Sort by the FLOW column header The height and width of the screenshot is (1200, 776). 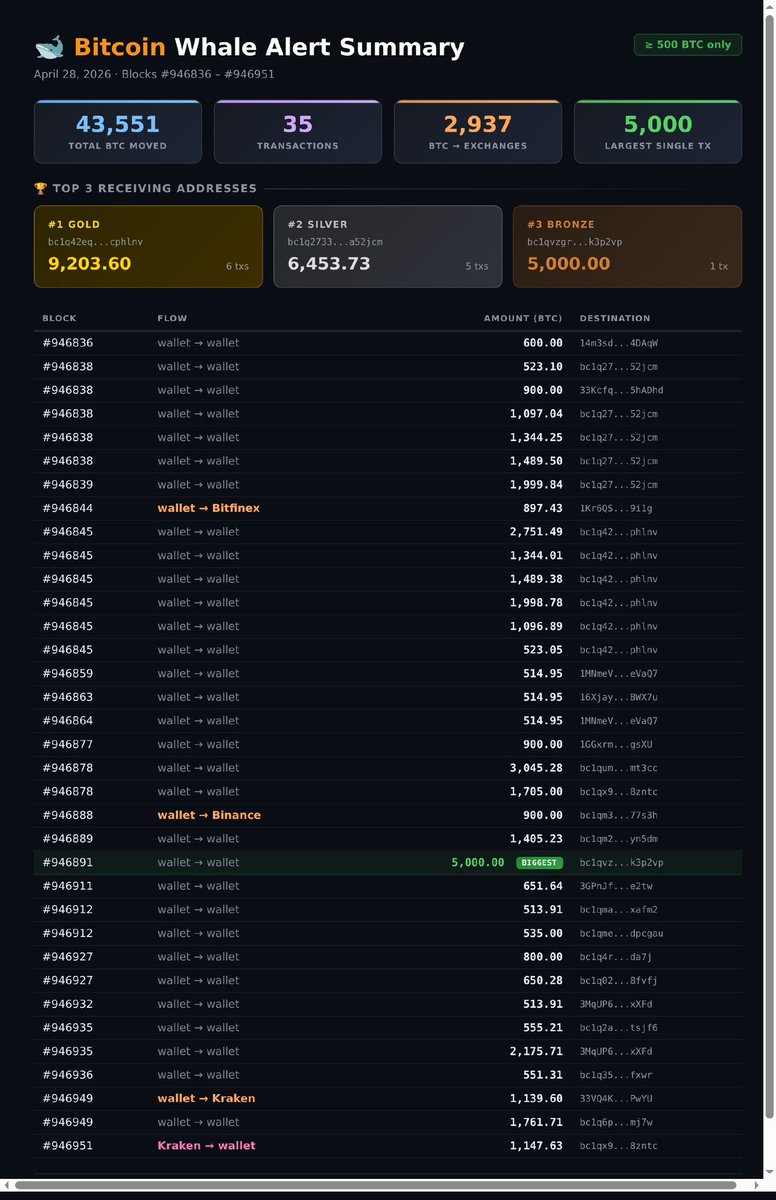click(x=172, y=319)
